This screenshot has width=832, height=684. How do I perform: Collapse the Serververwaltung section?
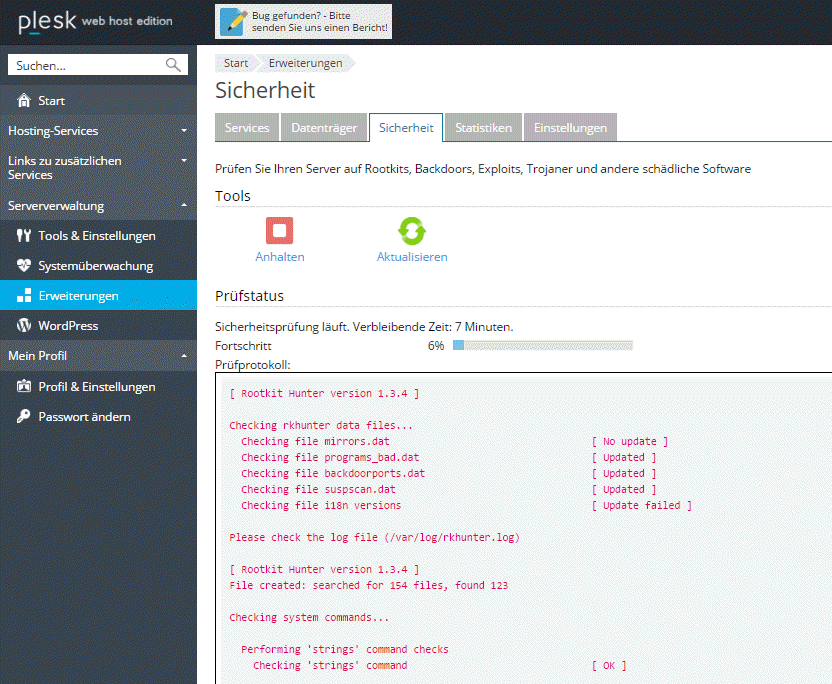click(x=184, y=205)
